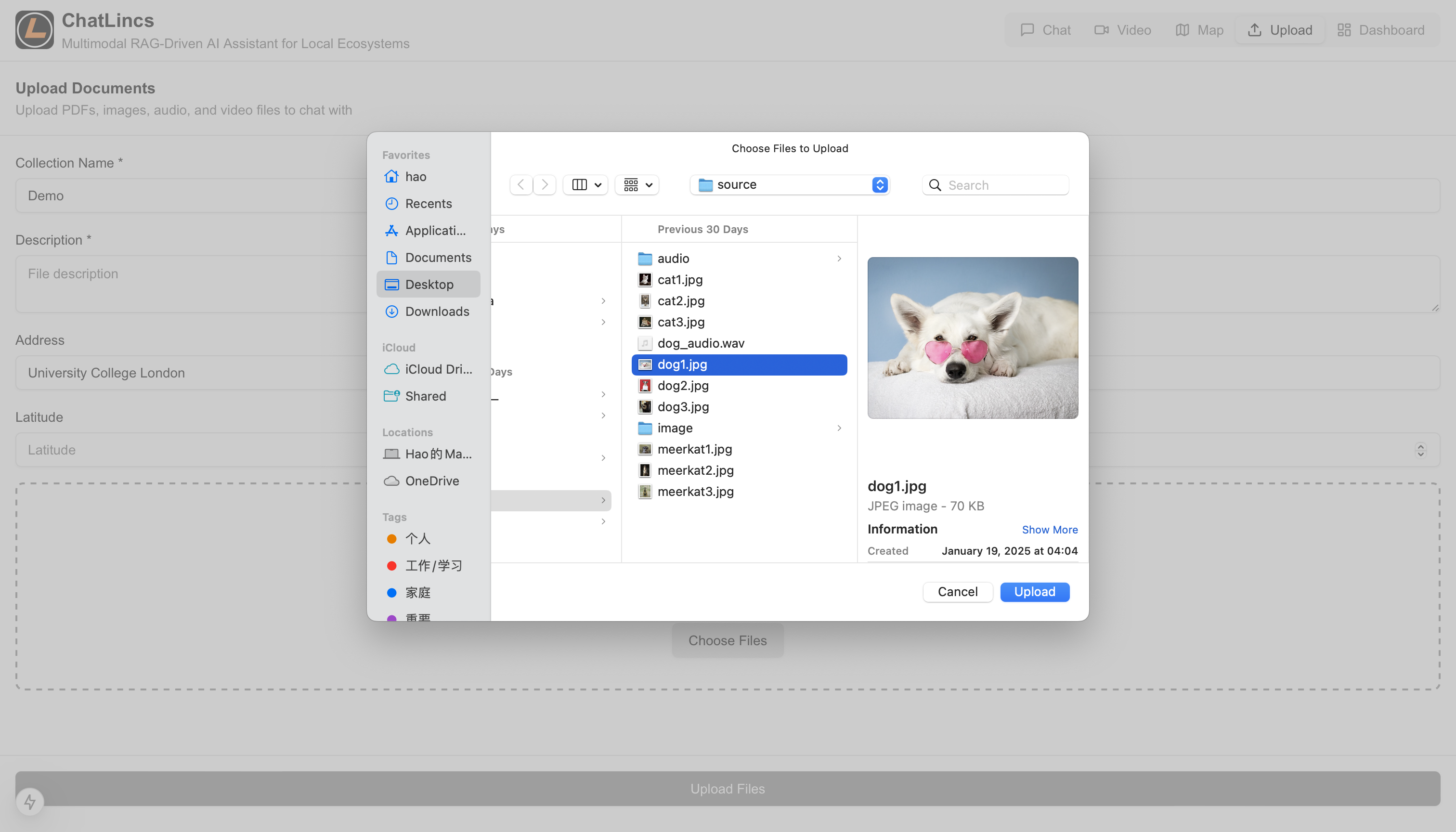Viewport: 1456px width, 832px height.
Task: Switch to the Dashboard tab
Action: pyautogui.click(x=1380, y=30)
